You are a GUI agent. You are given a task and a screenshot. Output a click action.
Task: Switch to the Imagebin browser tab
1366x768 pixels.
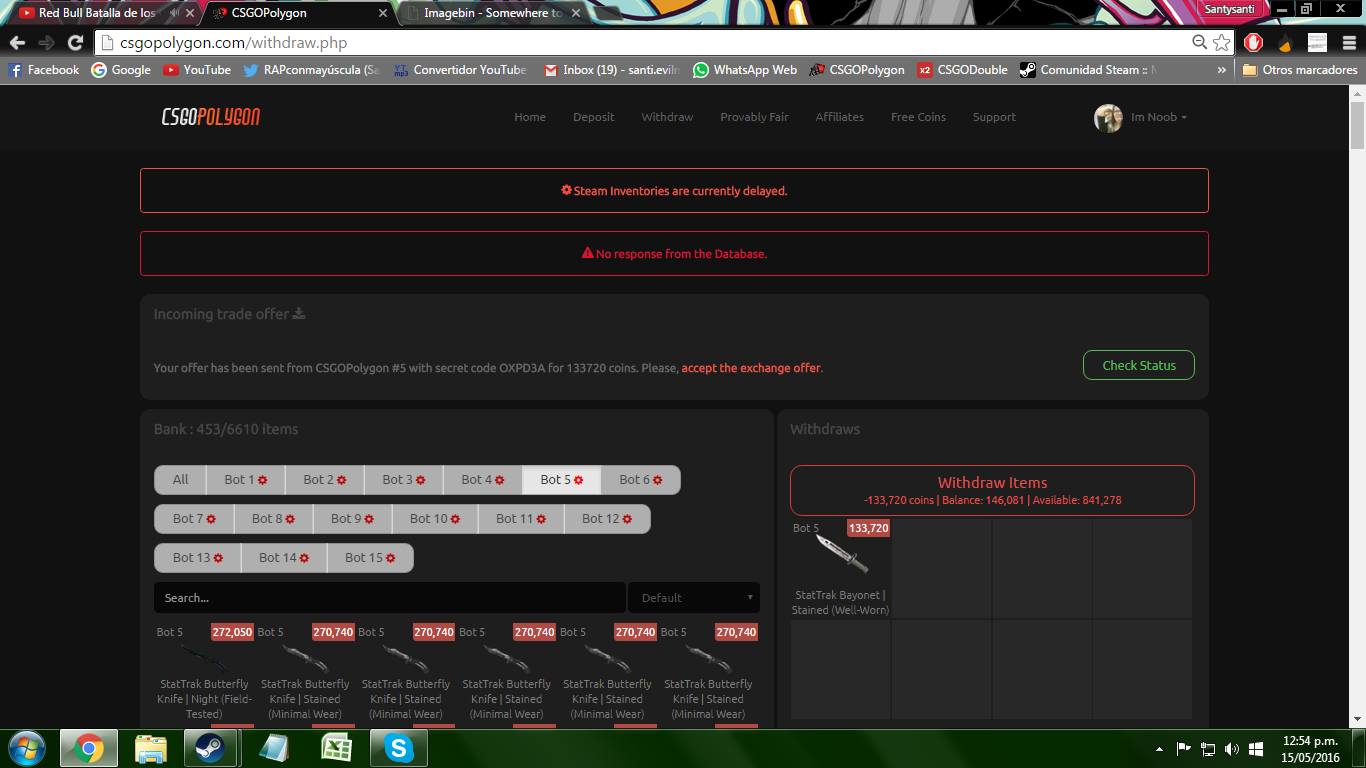[490, 13]
